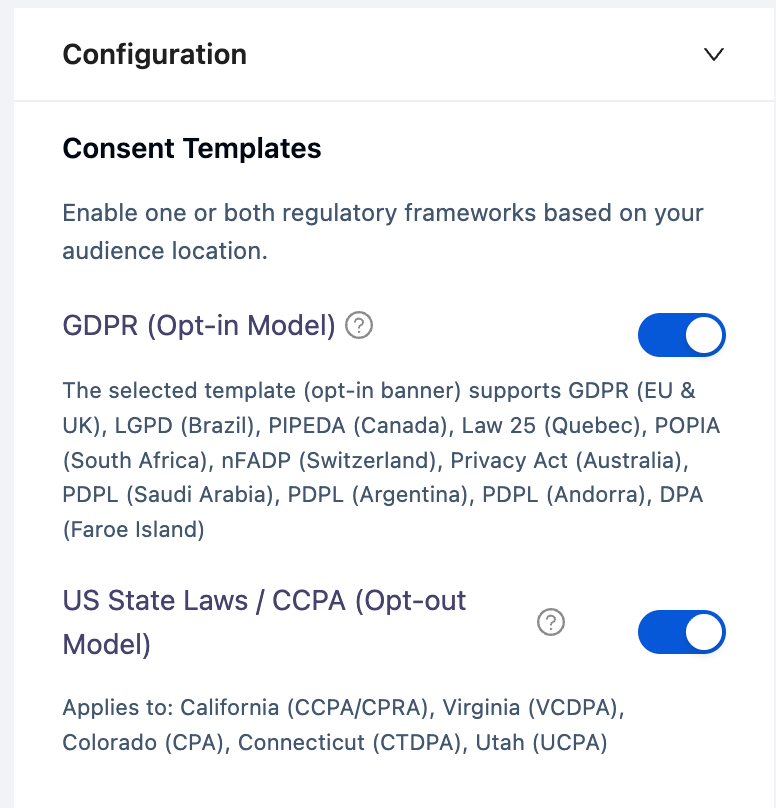Image resolution: width=776 pixels, height=808 pixels.
Task: Click the Configuration panel header title
Action: (154, 54)
